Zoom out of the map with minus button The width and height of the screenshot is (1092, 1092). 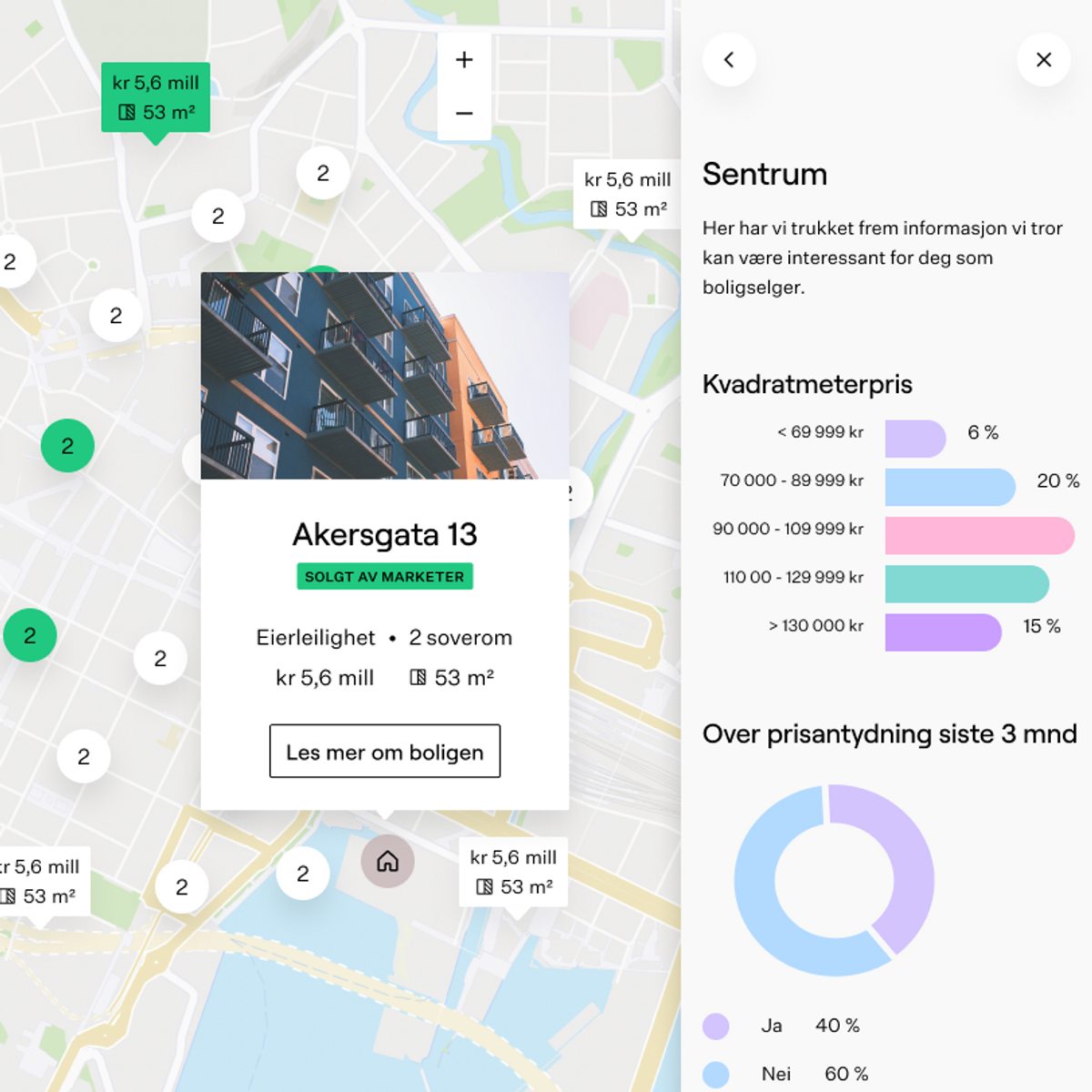pos(464,114)
